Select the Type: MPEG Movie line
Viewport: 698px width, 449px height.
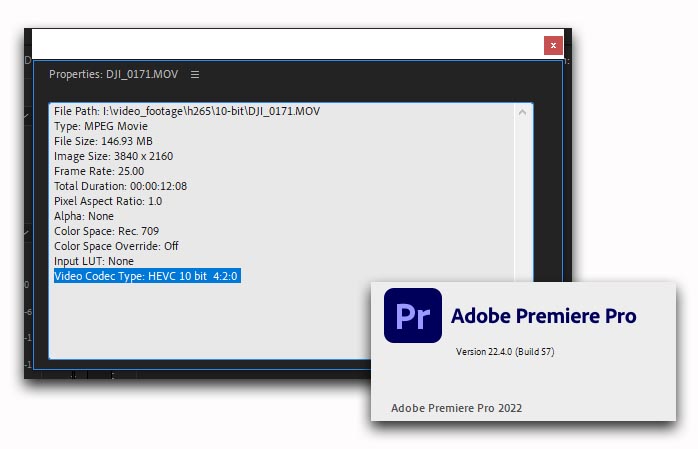[101, 126]
